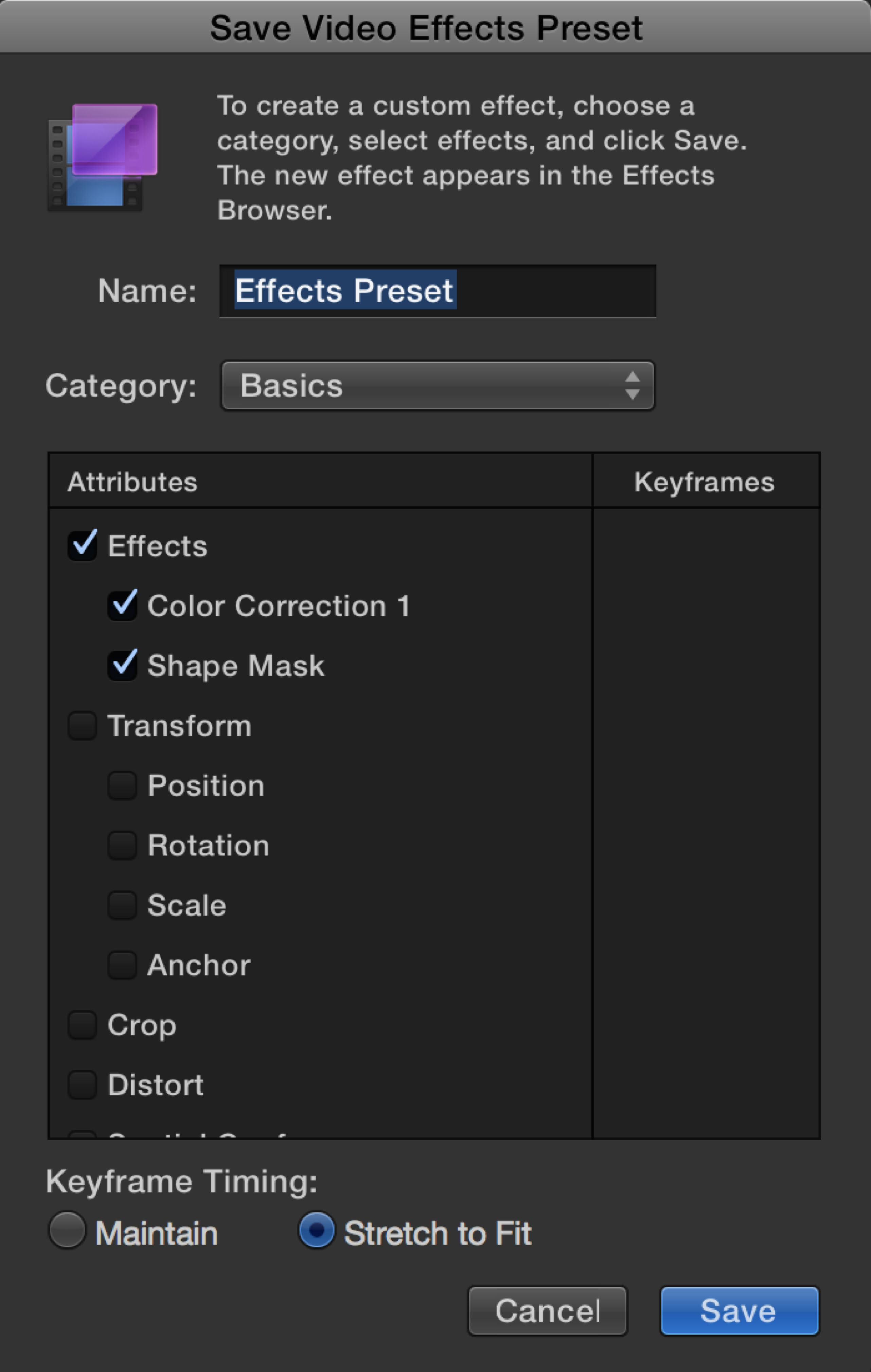This screenshot has width=871, height=1372.
Task: Uncheck the Effects checkbox
Action: [x=83, y=546]
